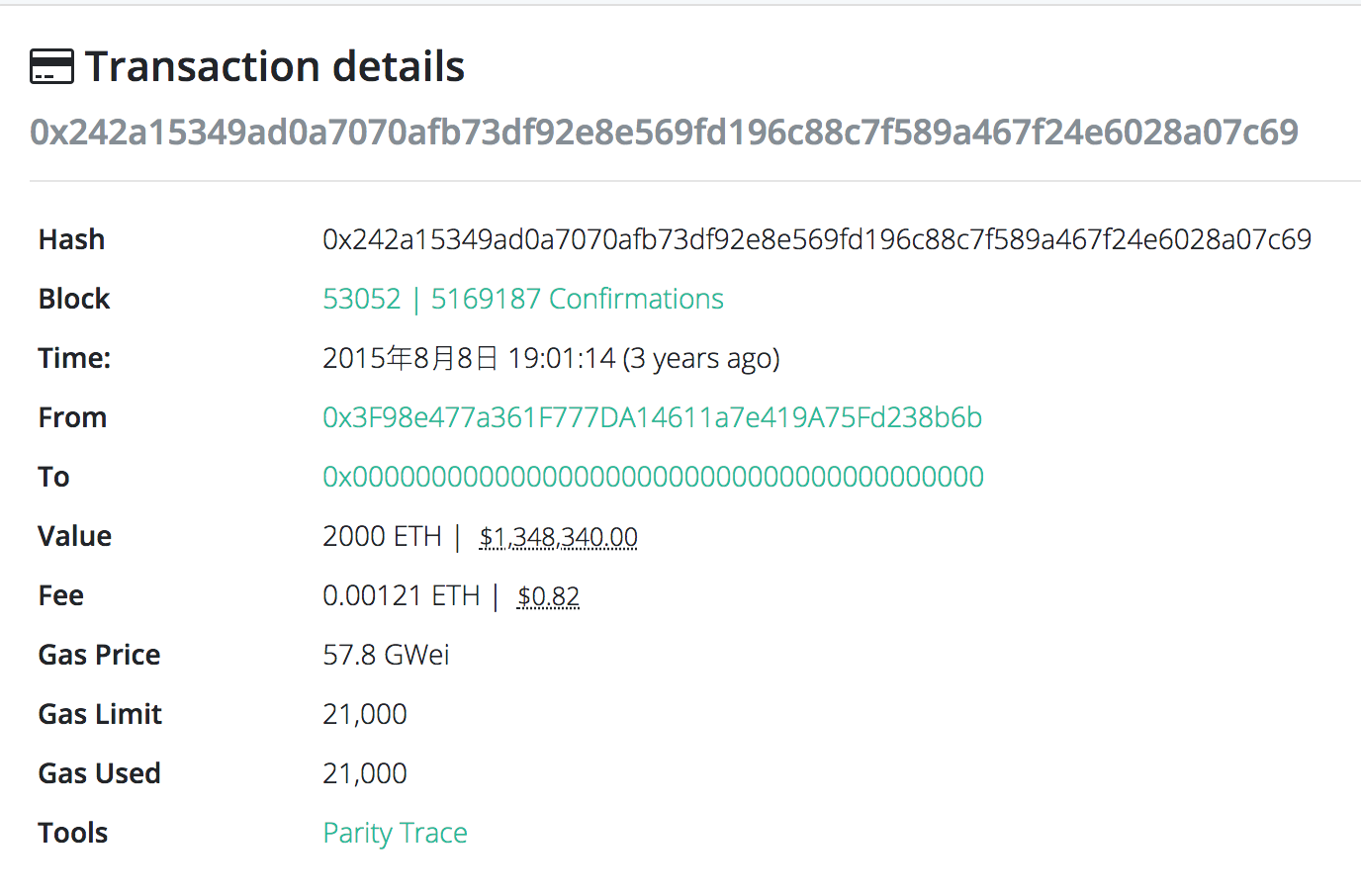Click the Block row label
This screenshot has width=1361, height=896.
tap(73, 298)
